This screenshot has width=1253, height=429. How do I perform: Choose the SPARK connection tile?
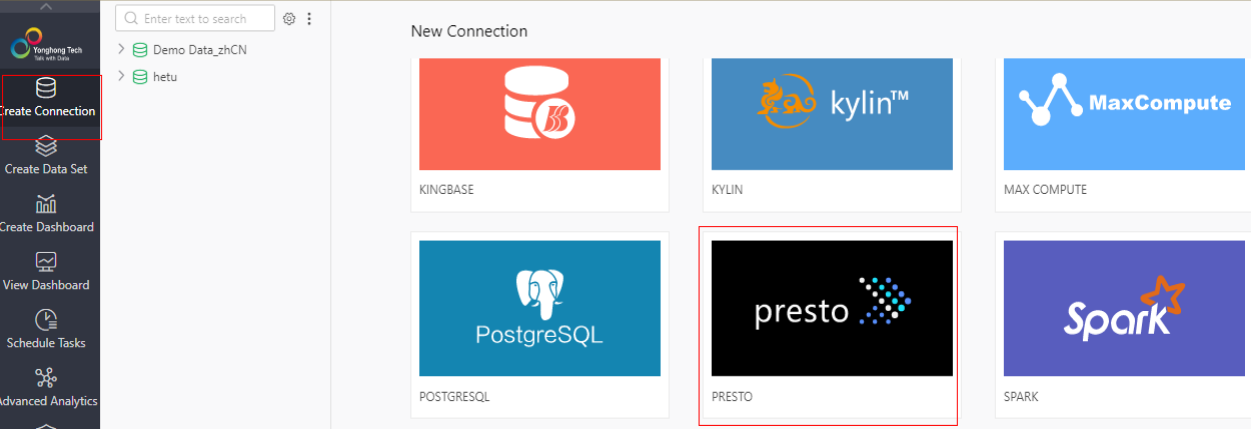(x=1124, y=325)
